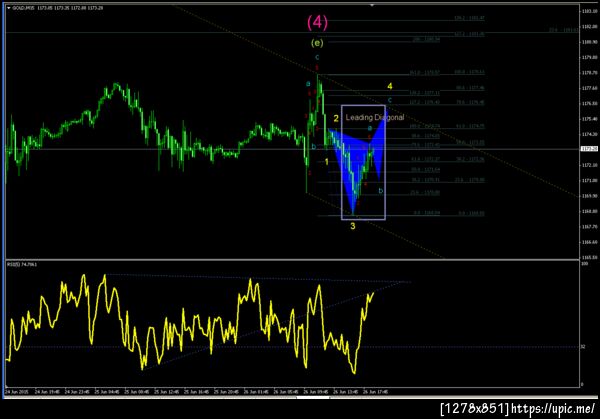
Task: Select the yellow wave 3 label
Action: point(353,226)
